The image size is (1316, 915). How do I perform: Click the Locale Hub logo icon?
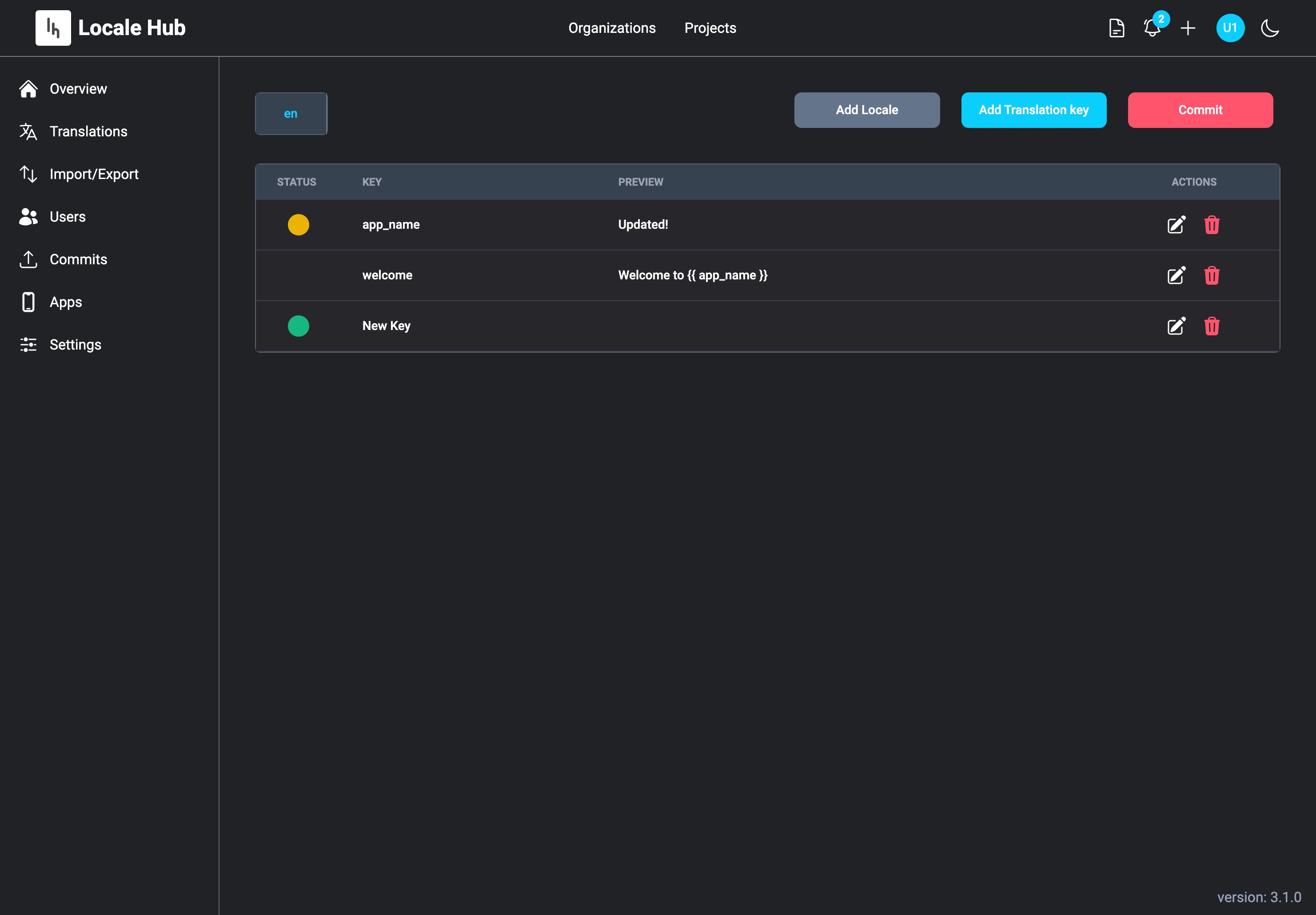(53, 28)
